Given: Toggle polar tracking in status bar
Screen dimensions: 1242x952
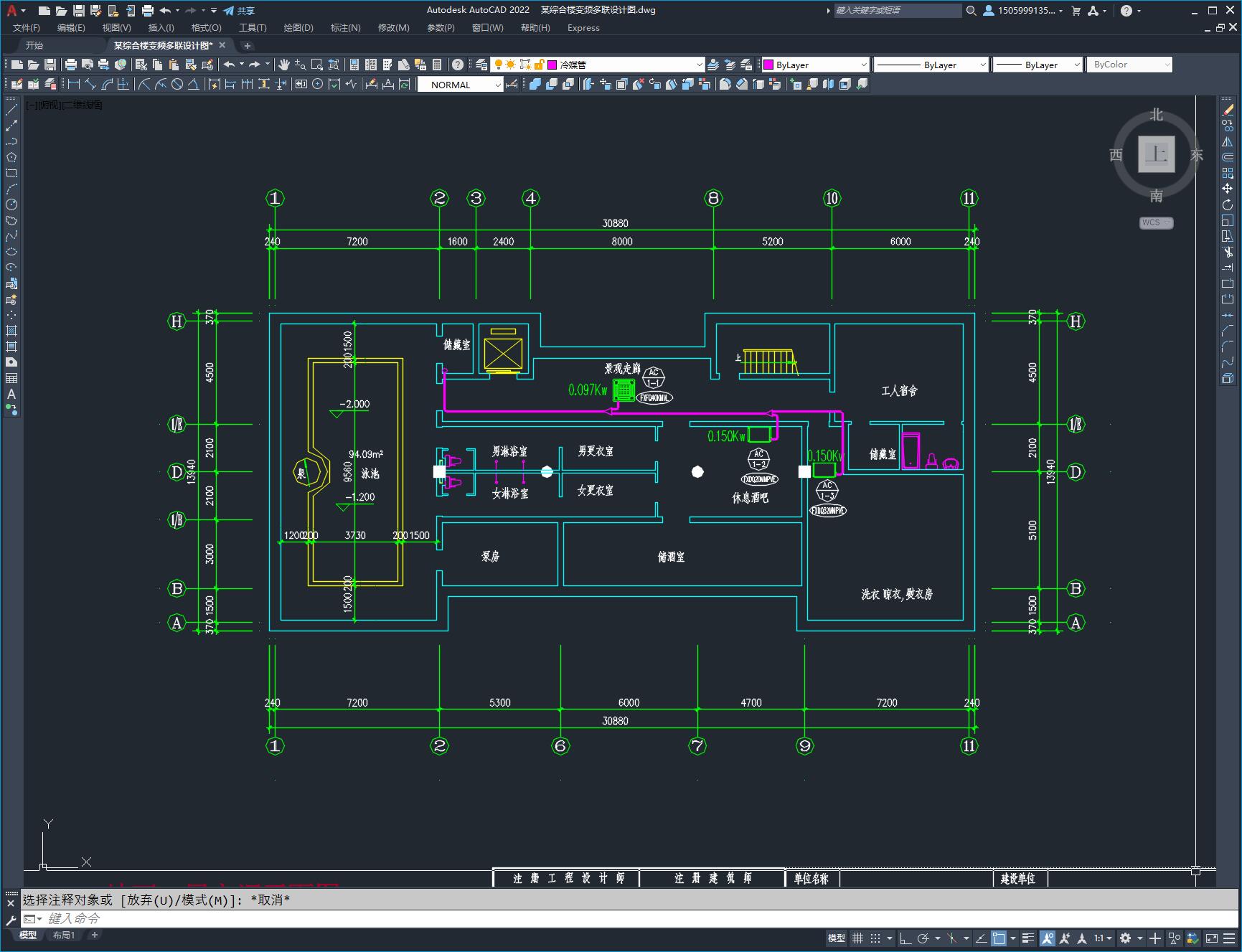Looking at the screenshot, I should [x=923, y=938].
